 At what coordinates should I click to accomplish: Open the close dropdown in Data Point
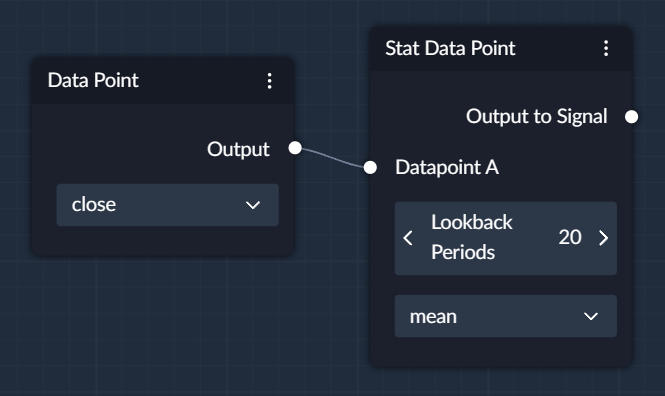click(168, 205)
